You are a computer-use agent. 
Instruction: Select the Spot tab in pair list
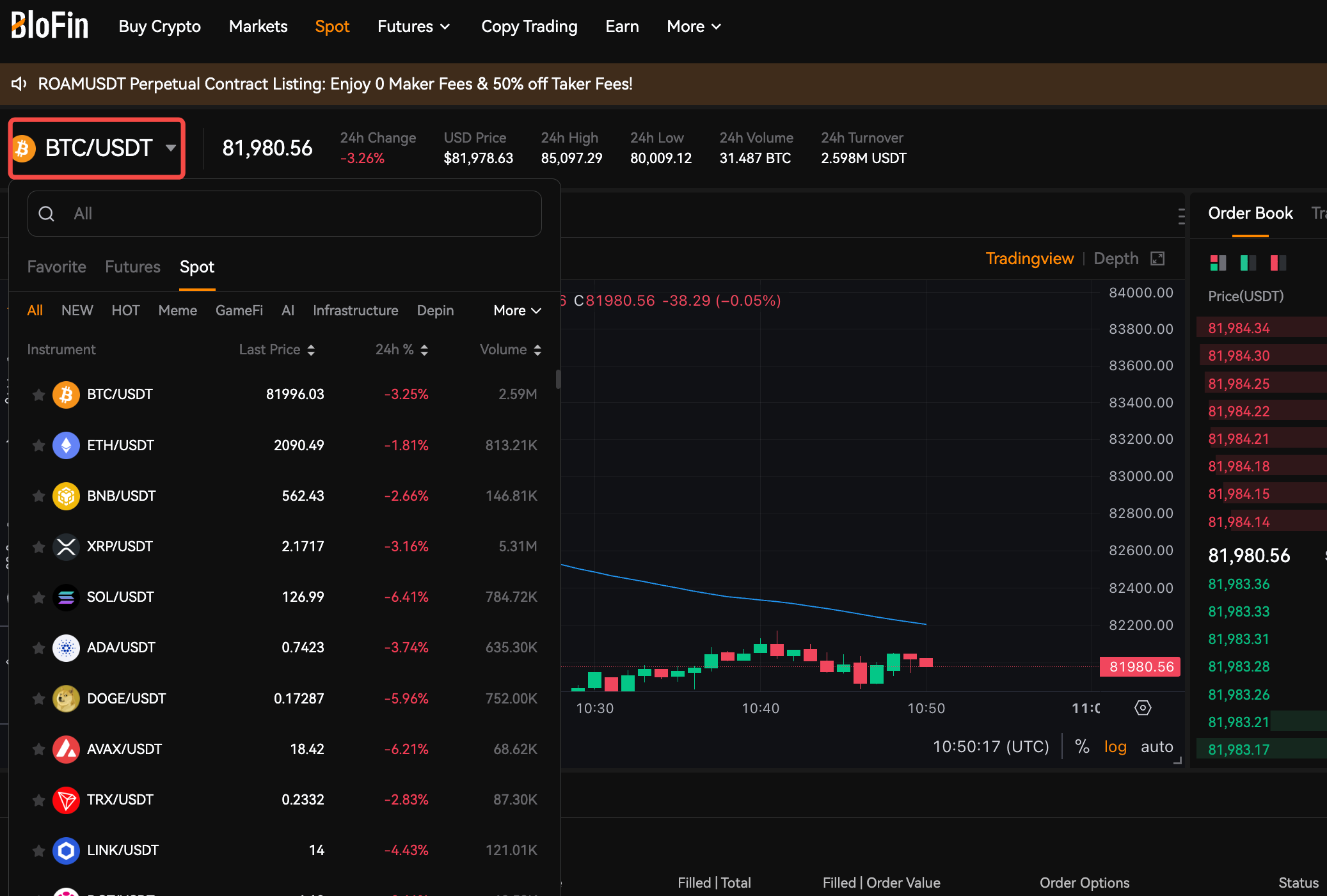197,267
